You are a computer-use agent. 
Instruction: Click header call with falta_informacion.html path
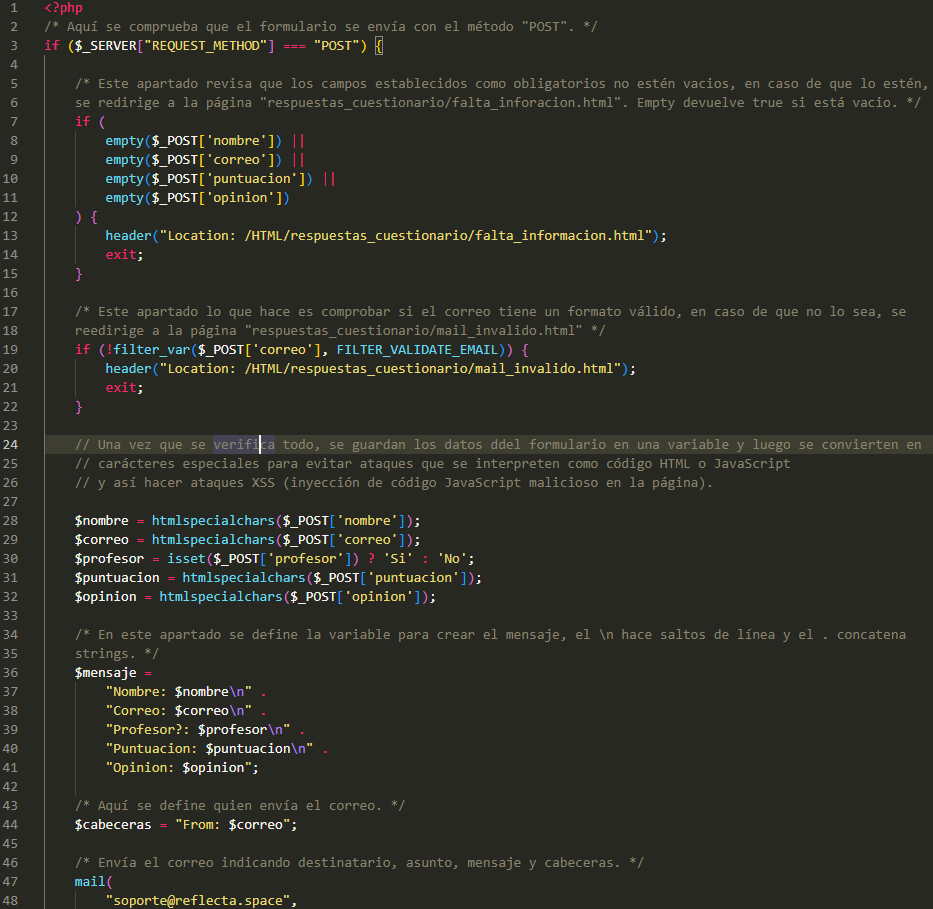(386, 236)
